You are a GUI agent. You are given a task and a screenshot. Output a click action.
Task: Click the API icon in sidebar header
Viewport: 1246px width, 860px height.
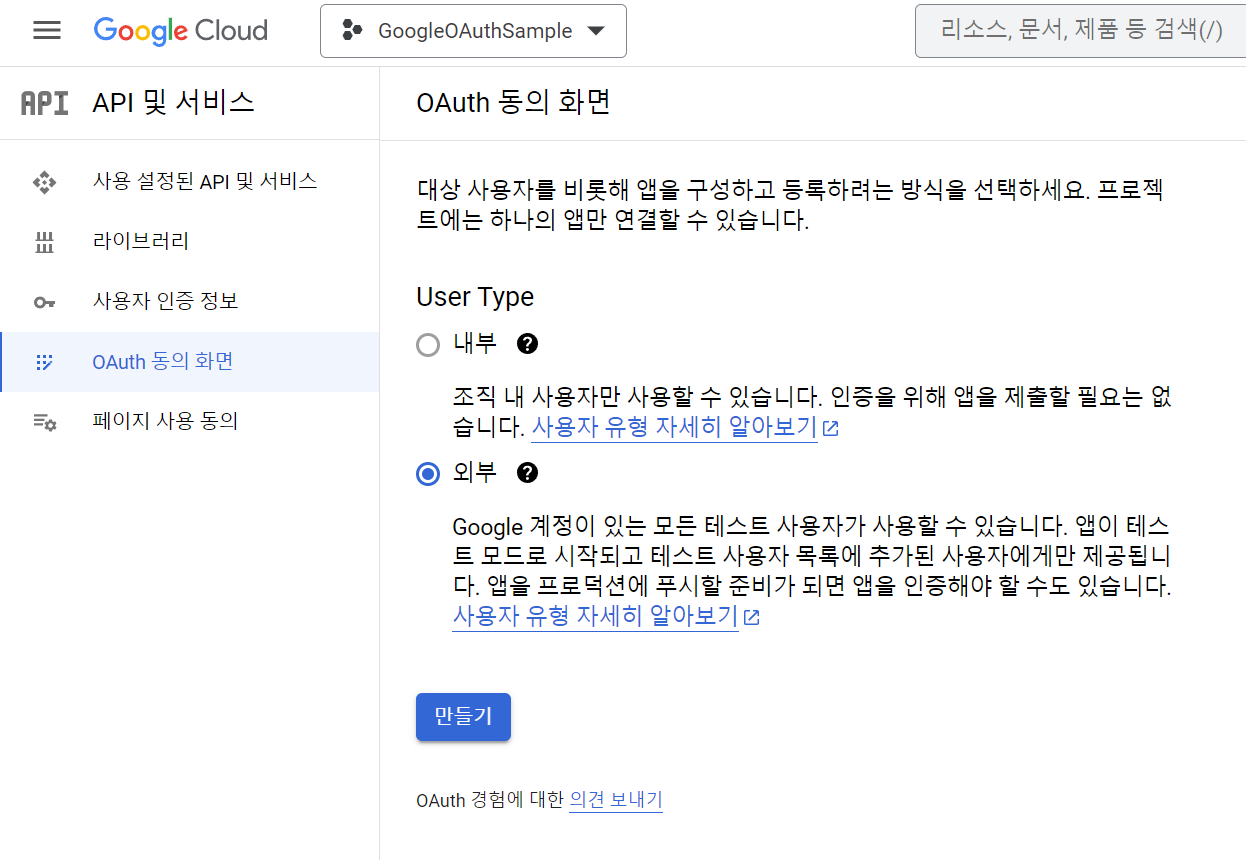[45, 102]
